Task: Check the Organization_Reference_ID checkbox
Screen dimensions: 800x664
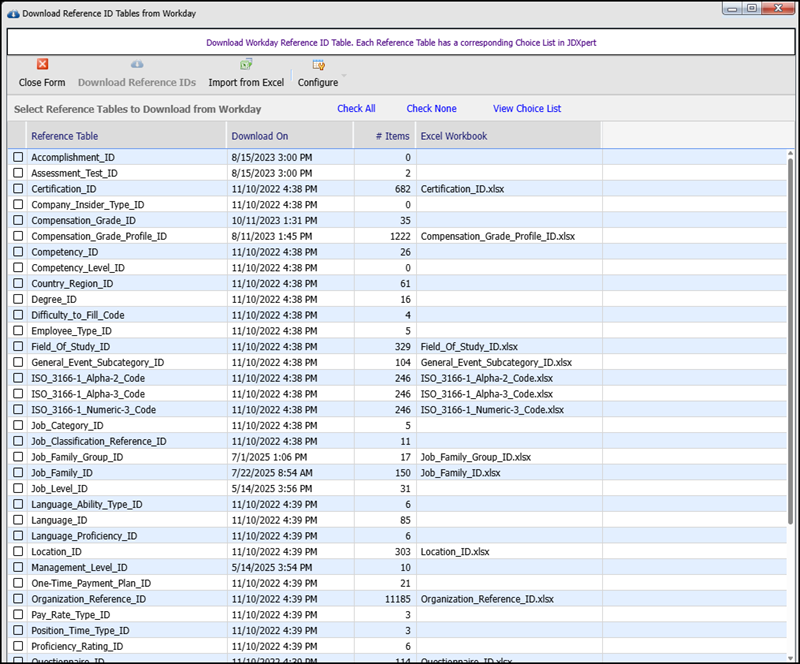Action: (x=18, y=599)
